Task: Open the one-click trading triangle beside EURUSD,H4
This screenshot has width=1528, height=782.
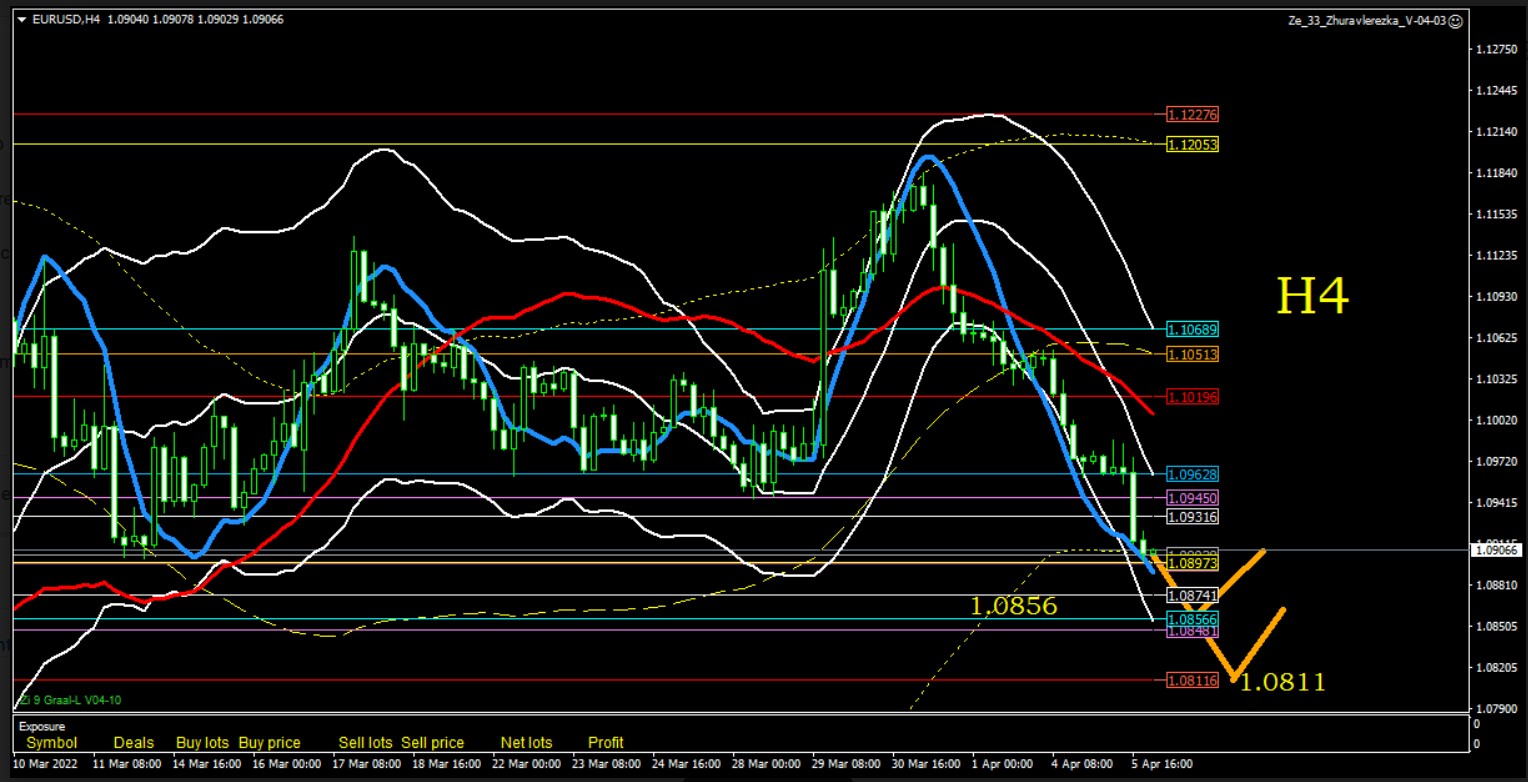Action: [x=22, y=19]
